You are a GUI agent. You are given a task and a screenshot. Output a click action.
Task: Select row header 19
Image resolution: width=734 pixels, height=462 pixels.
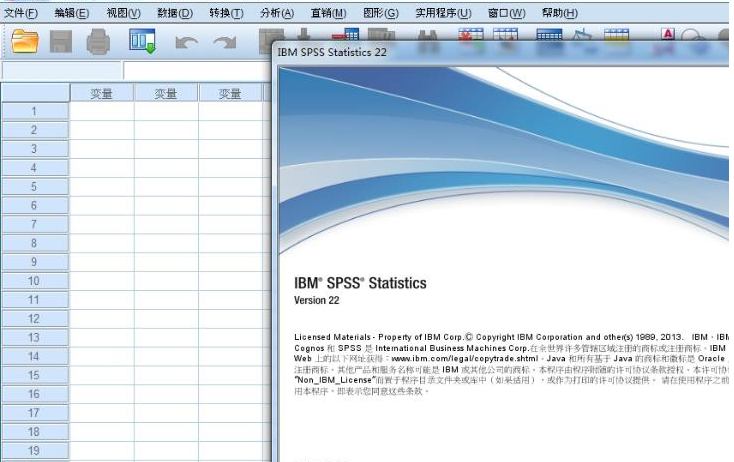tap(35, 451)
